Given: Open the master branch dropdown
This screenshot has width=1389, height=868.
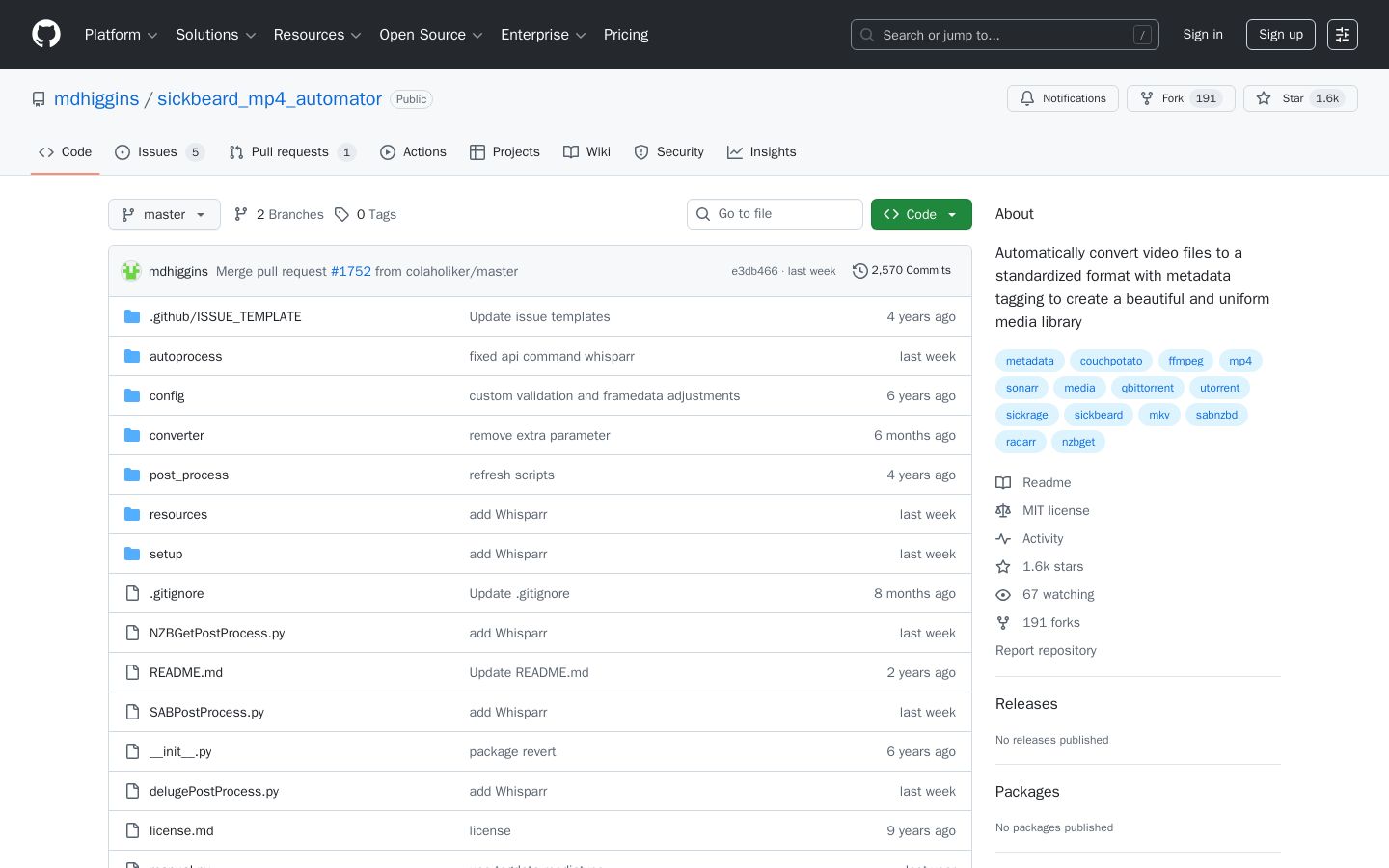Looking at the screenshot, I should click(164, 214).
